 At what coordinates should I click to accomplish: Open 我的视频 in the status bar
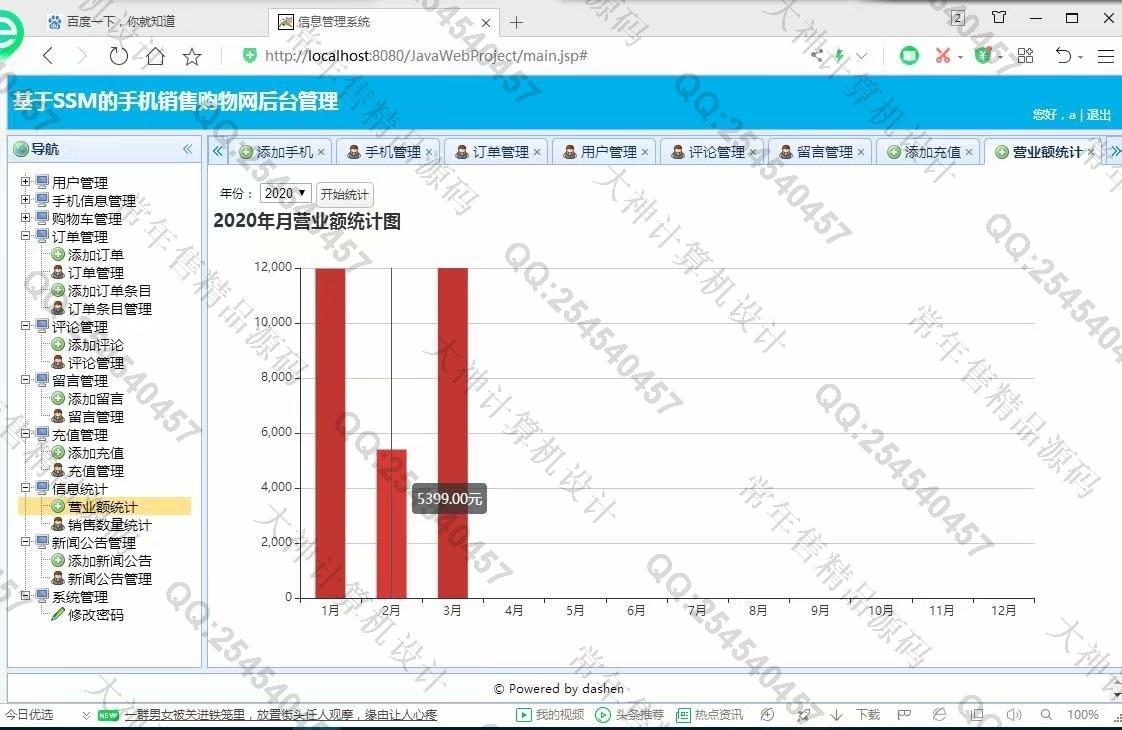coord(550,714)
